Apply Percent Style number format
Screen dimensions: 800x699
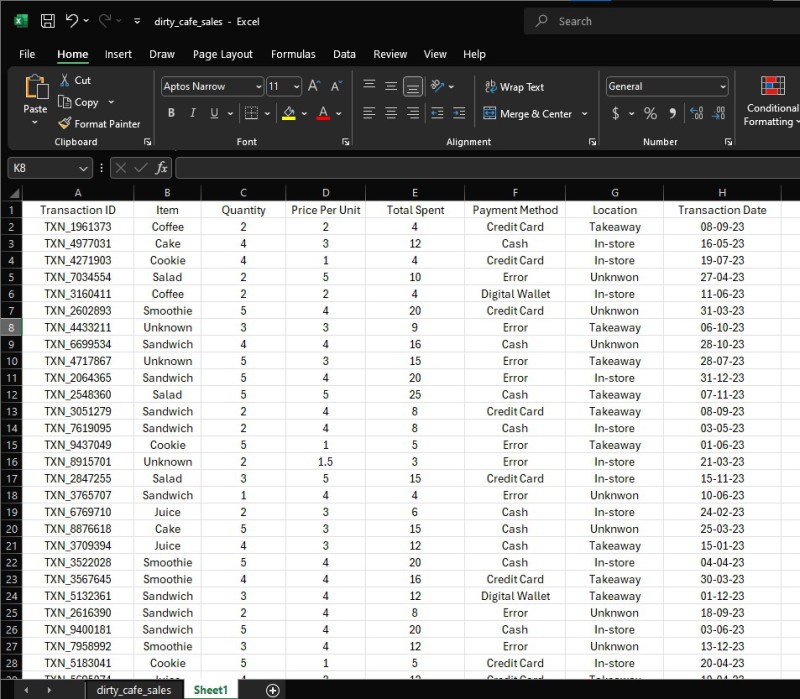pyautogui.click(x=650, y=114)
